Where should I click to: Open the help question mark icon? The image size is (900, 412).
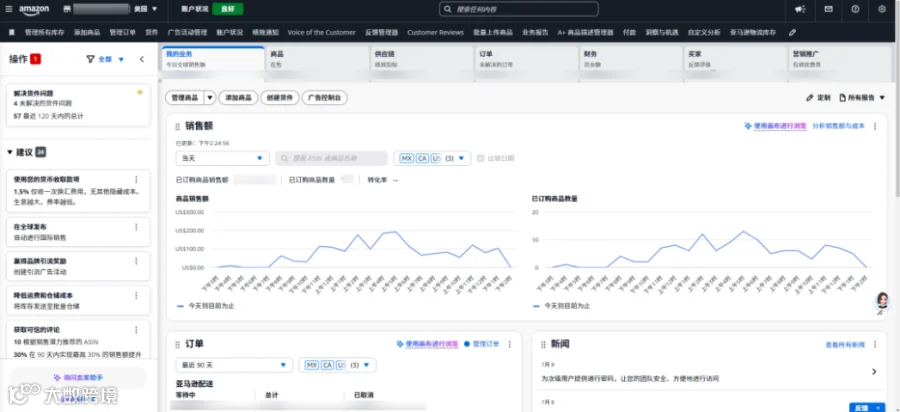pyautogui.click(x=855, y=9)
